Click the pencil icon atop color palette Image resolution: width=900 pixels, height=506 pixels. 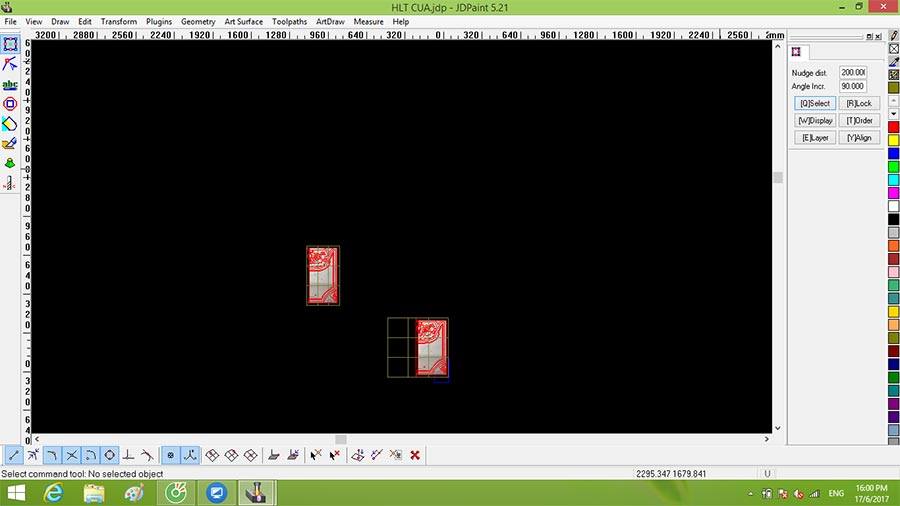coord(894,35)
